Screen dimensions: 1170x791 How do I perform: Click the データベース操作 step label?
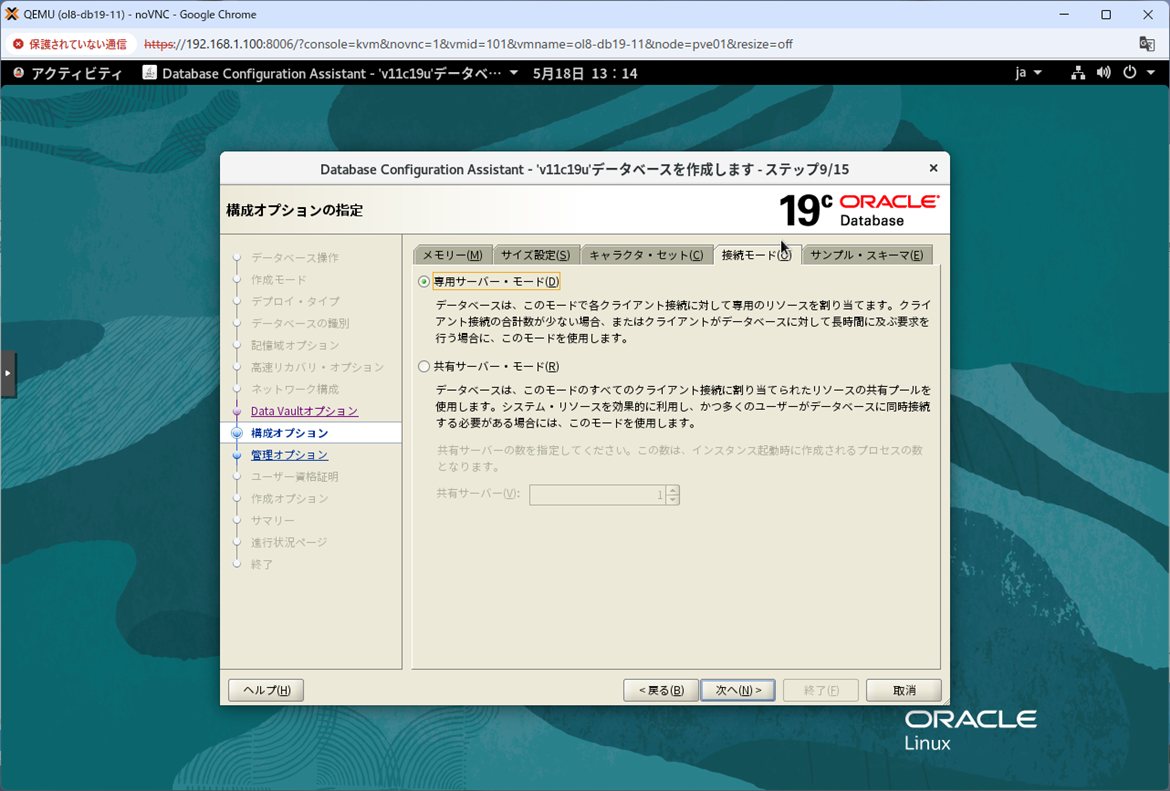(295, 257)
